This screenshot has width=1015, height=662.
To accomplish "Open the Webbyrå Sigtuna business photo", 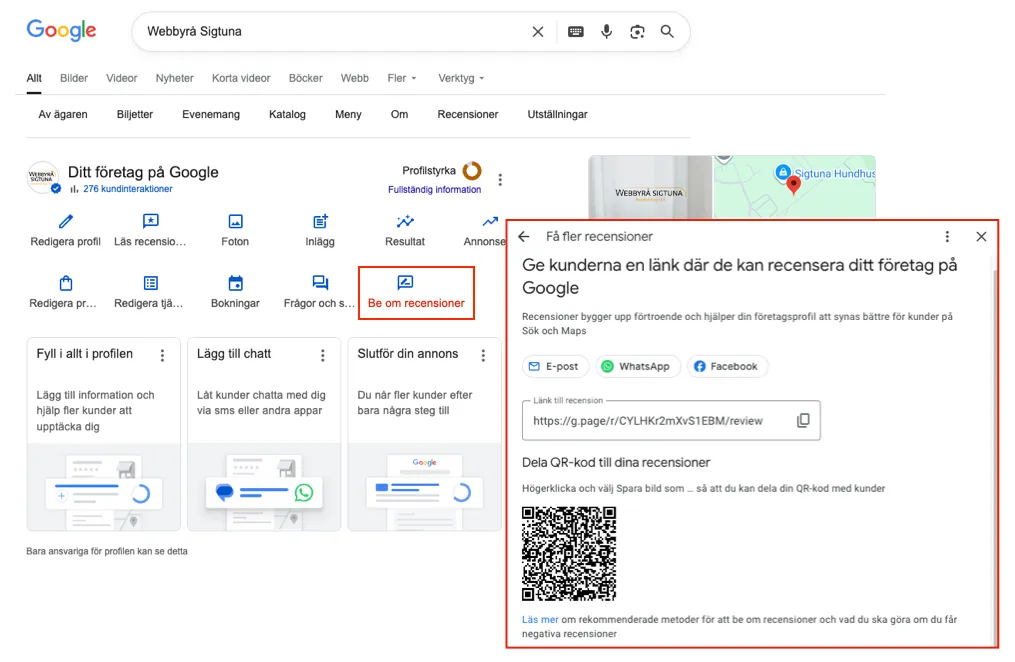I will tap(650, 188).
